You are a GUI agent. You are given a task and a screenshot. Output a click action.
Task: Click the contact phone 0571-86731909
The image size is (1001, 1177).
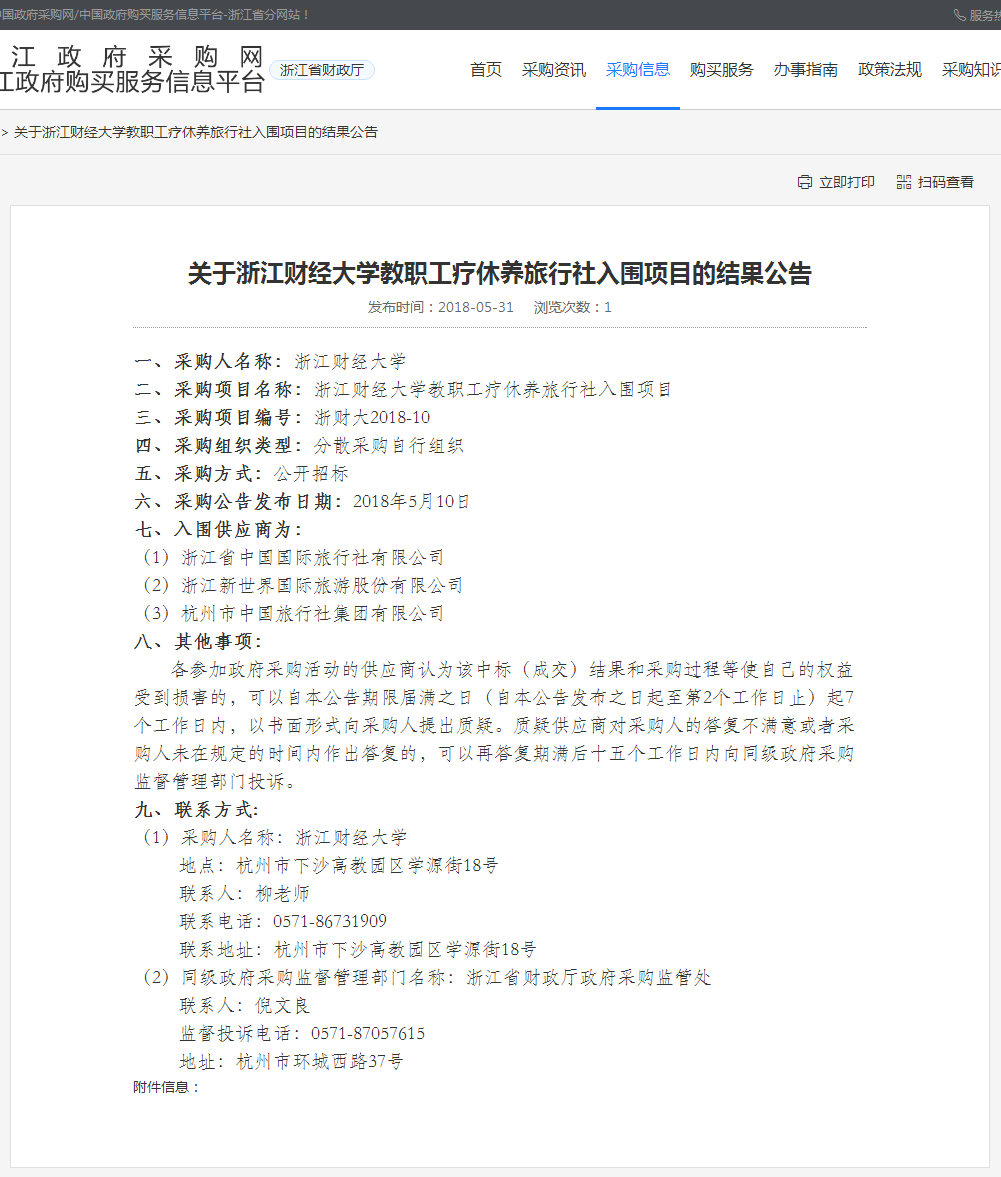click(330, 922)
